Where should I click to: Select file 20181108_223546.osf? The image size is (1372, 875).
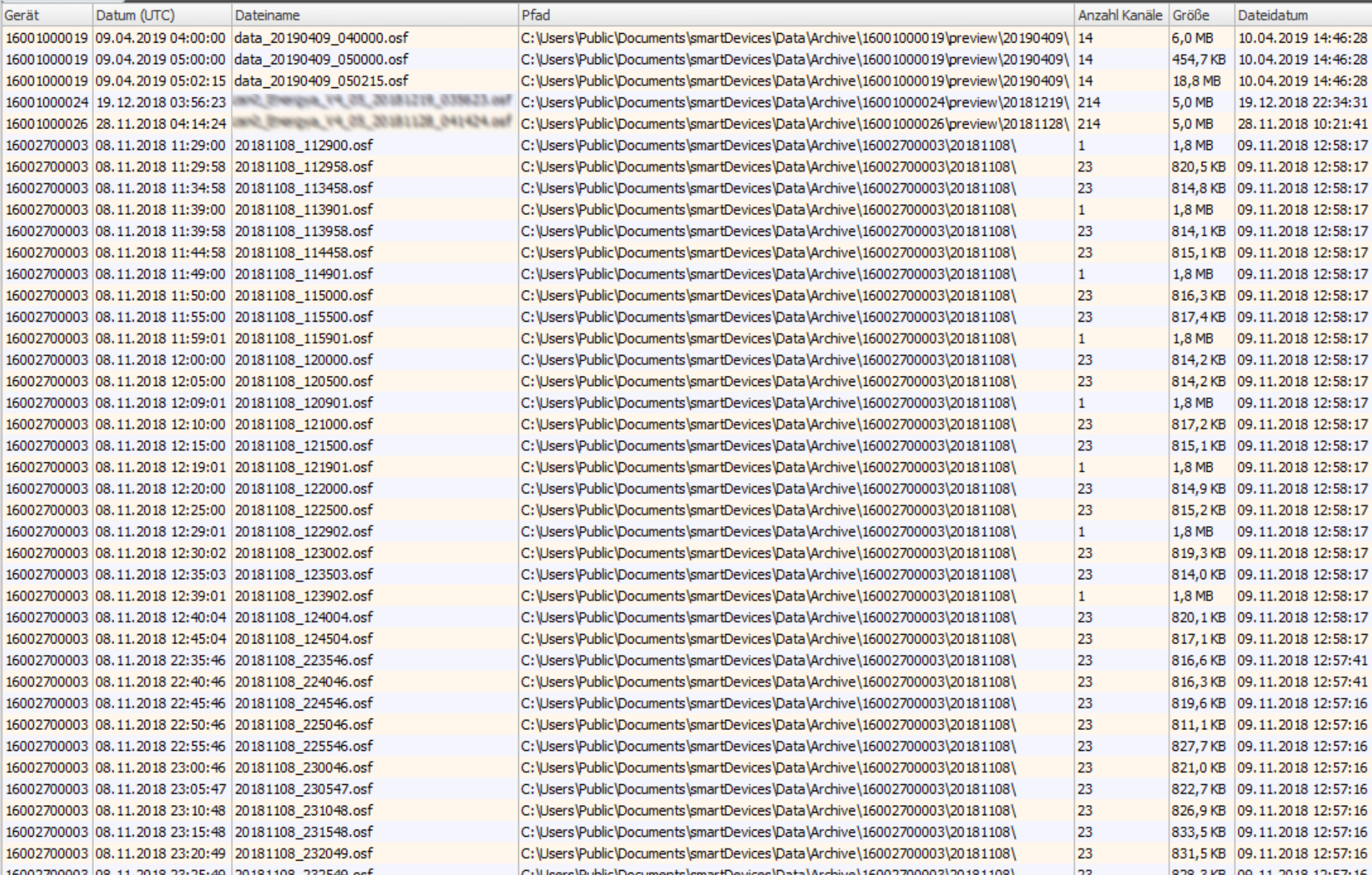click(304, 660)
